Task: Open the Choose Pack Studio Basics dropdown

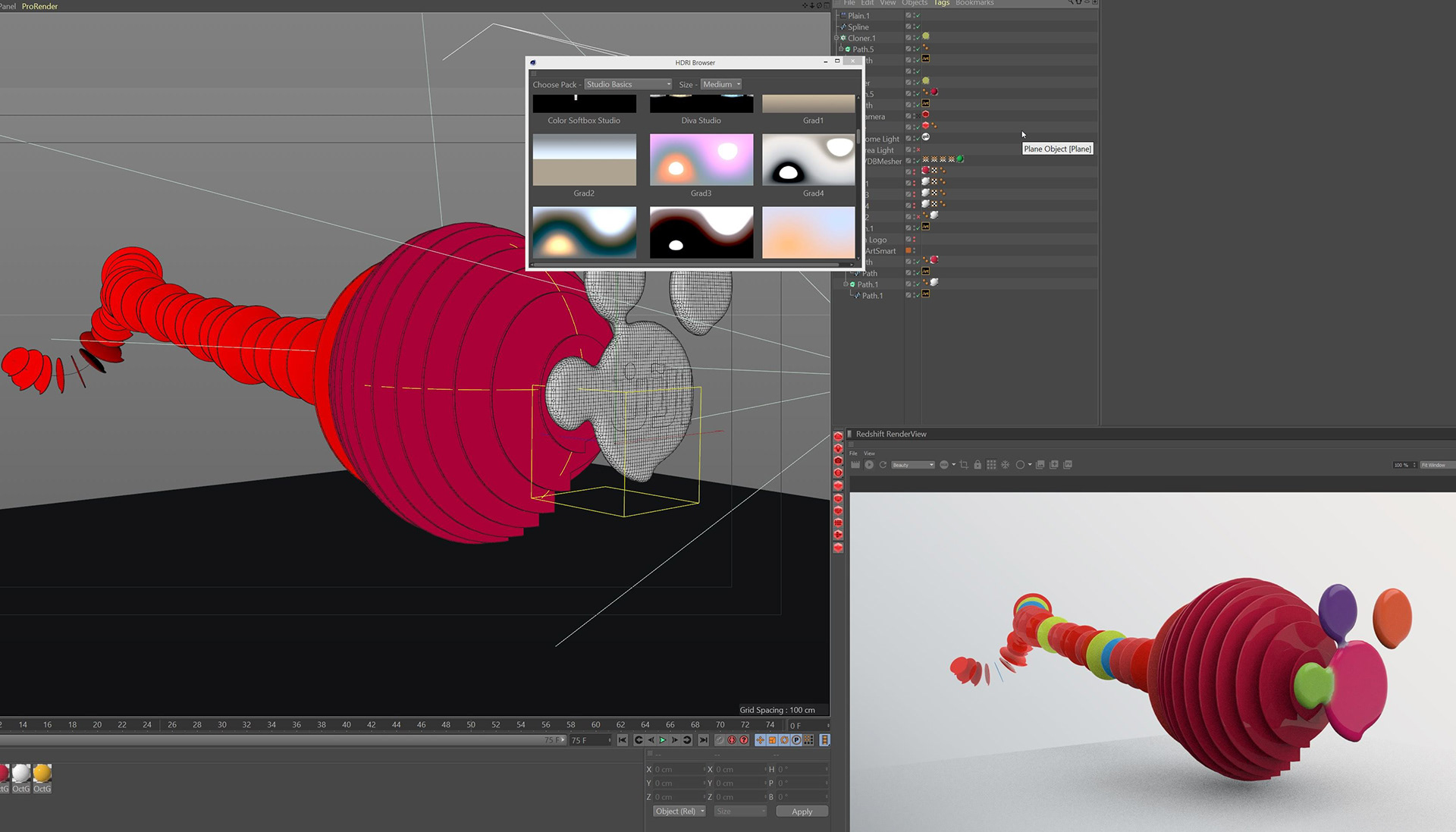Action: tap(628, 84)
